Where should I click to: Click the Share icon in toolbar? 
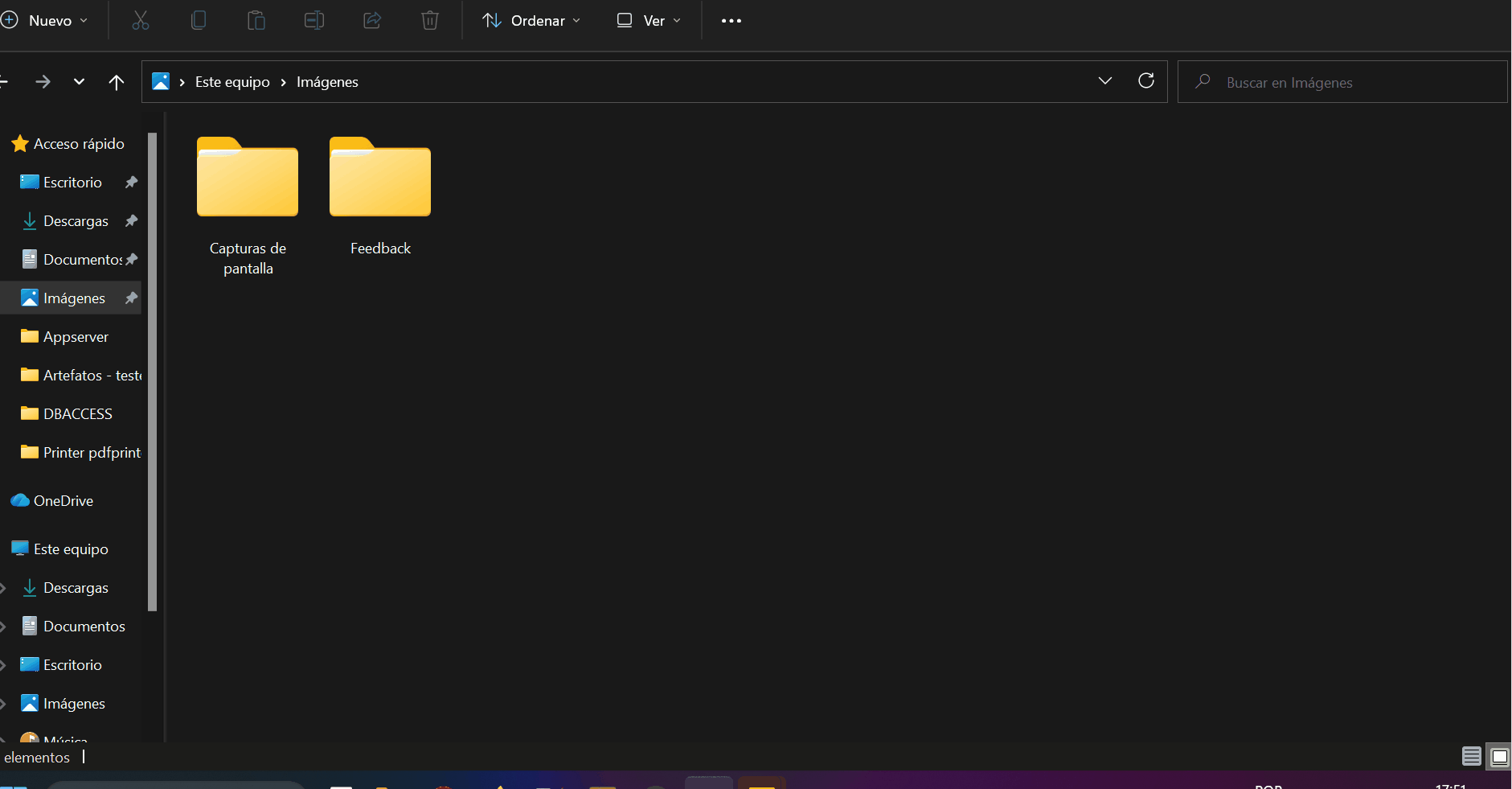(372, 21)
